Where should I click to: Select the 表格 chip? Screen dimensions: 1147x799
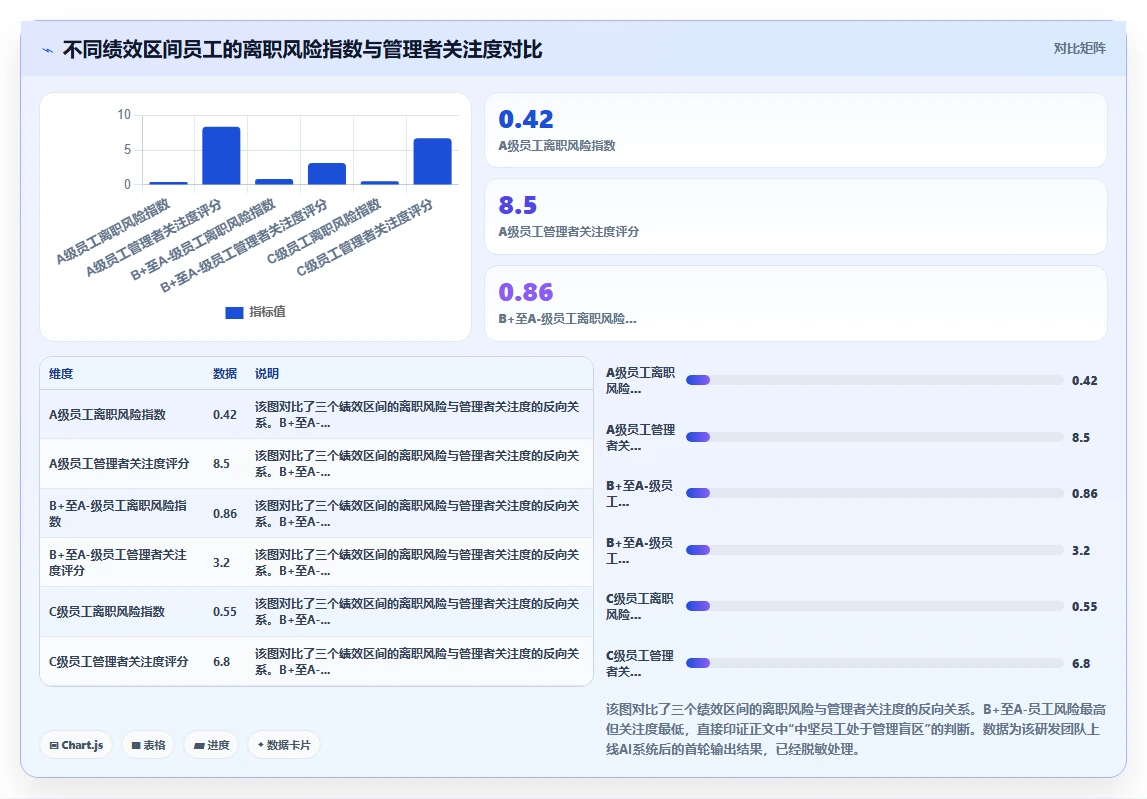coord(148,745)
